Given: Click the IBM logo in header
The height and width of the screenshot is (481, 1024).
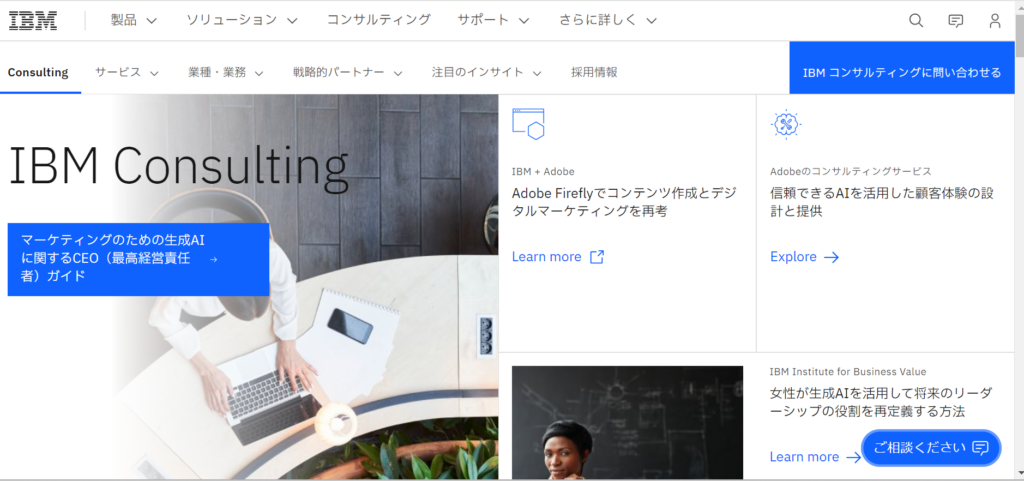Looking at the screenshot, I should click(33, 21).
